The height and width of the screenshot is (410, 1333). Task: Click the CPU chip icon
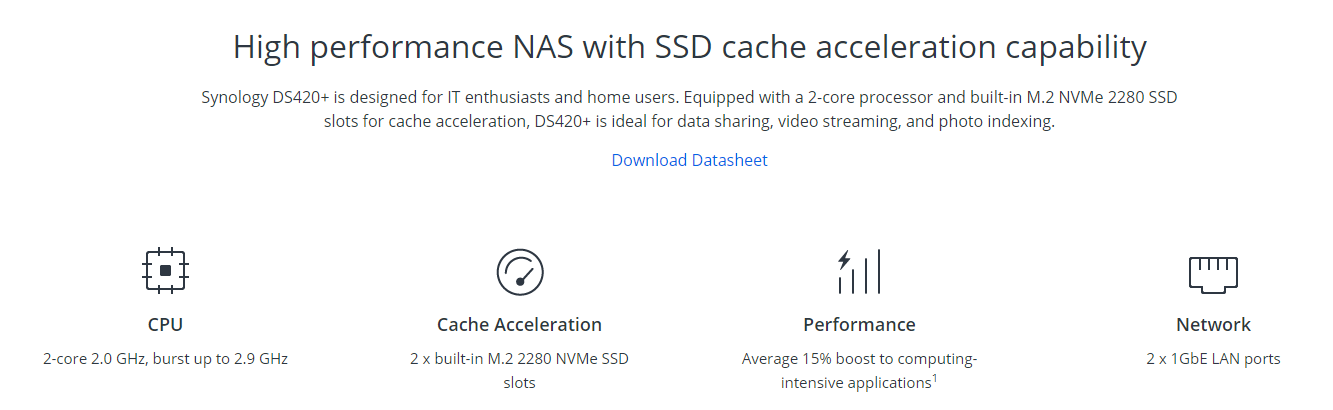tap(166, 270)
